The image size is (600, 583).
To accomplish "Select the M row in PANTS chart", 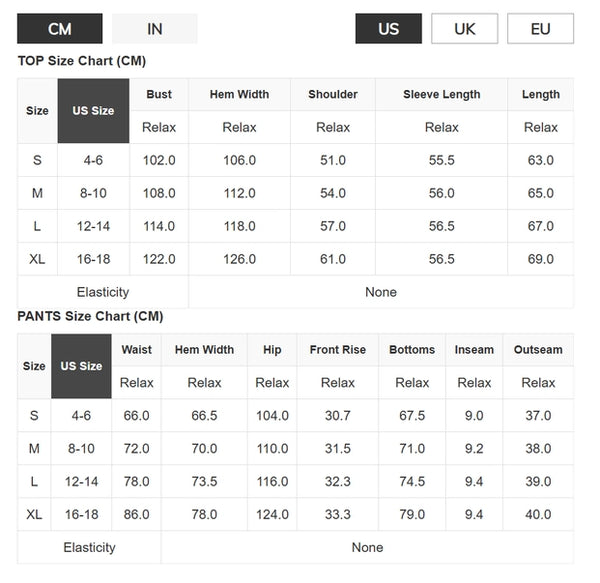I will pyautogui.click(x=295, y=448).
